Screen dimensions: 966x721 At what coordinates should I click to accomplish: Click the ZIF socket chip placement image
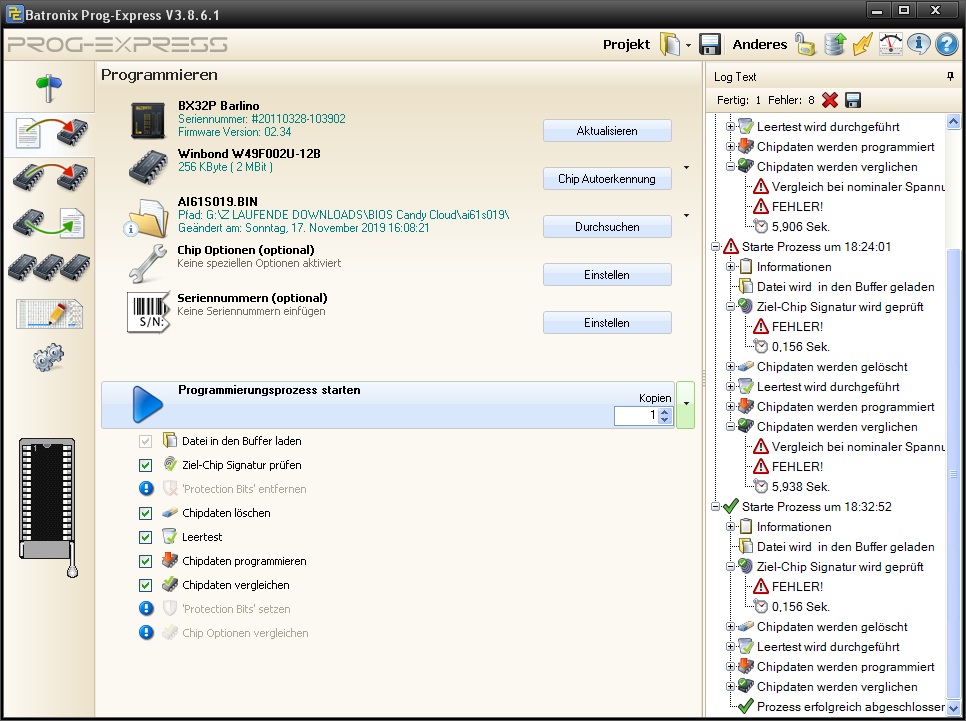point(48,507)
